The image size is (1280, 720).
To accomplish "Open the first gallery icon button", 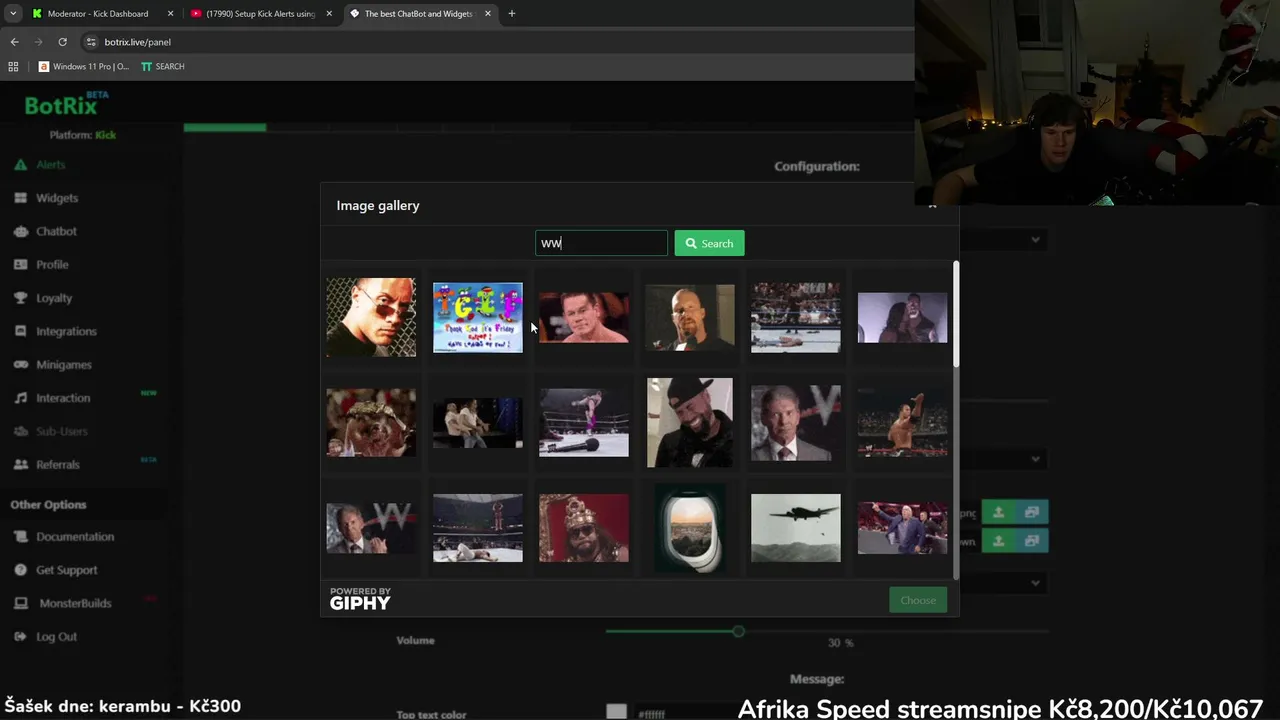I will [x=1031, y=512].
